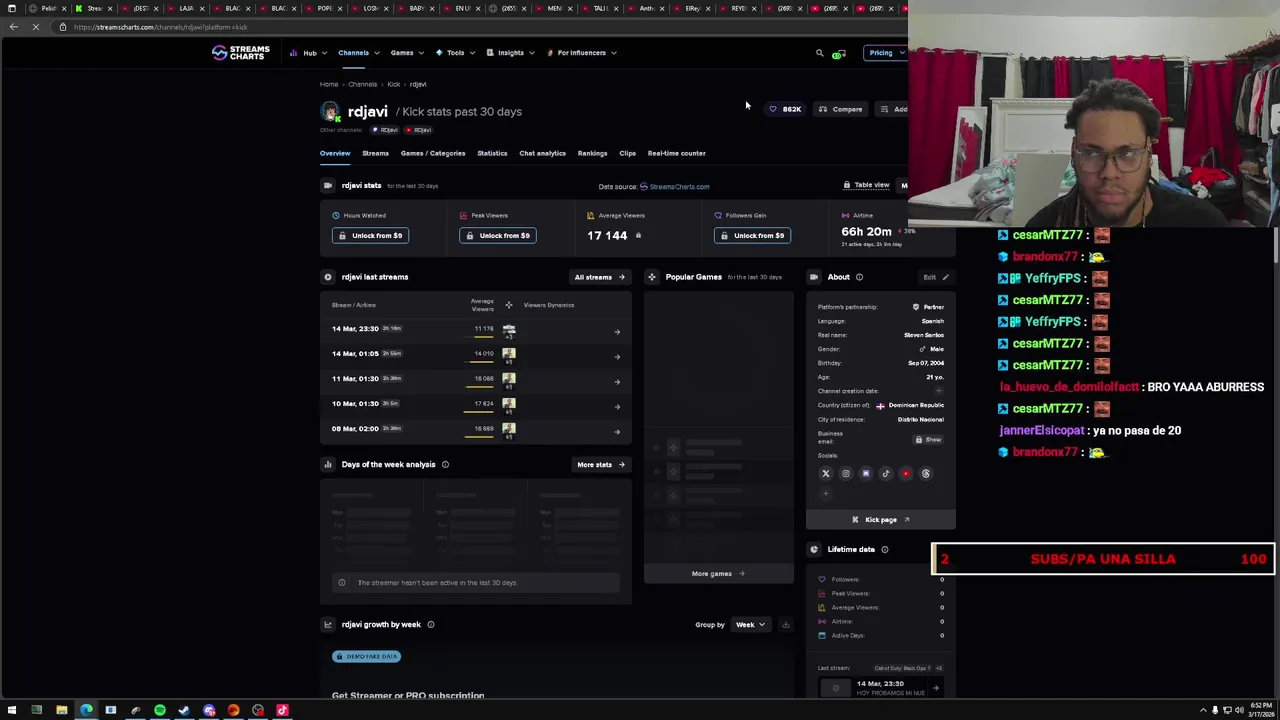
Task: Click the Compare button
Action: (841, 109)
